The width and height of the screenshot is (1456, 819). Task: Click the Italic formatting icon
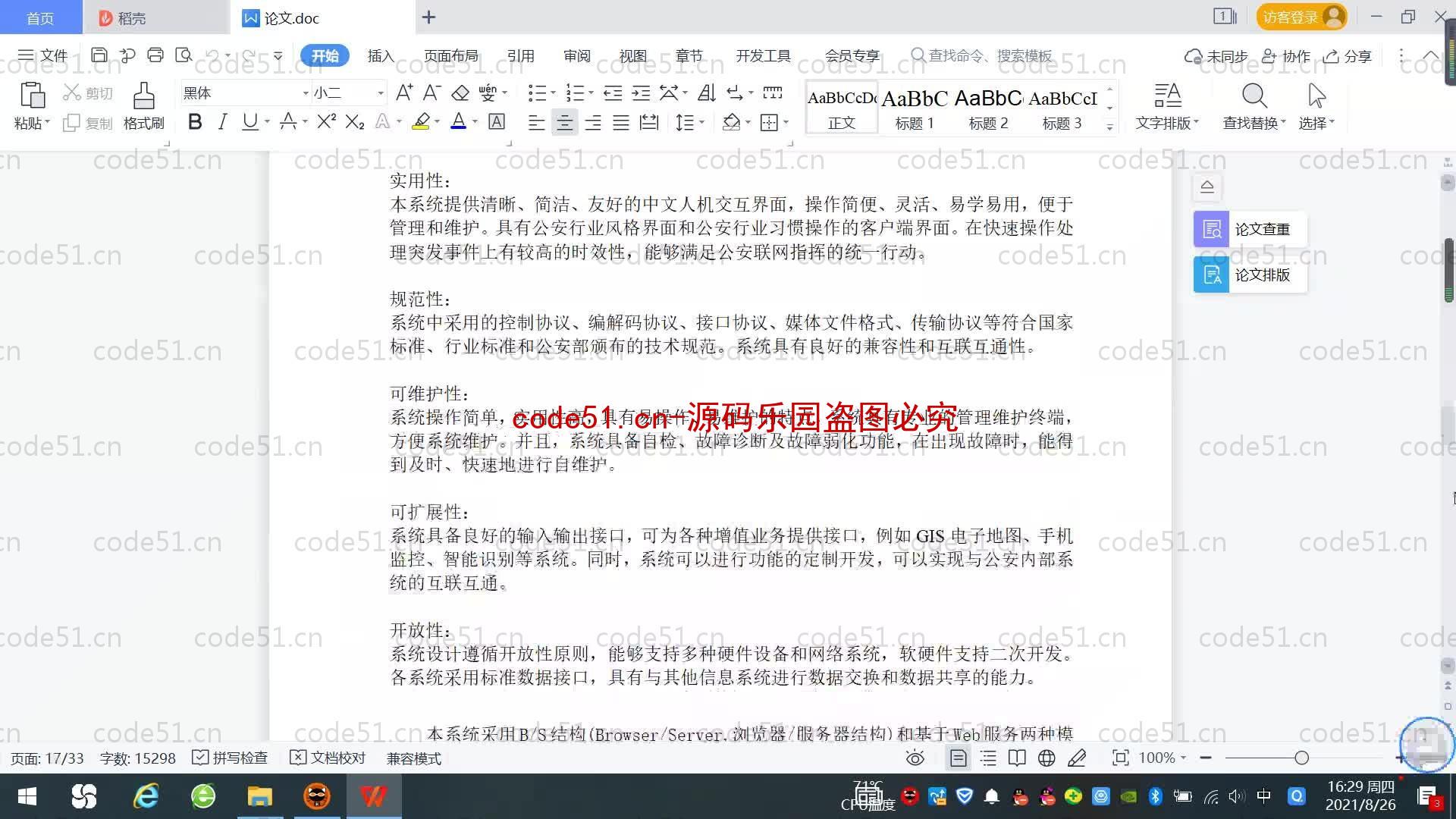[x=222, y=122]
